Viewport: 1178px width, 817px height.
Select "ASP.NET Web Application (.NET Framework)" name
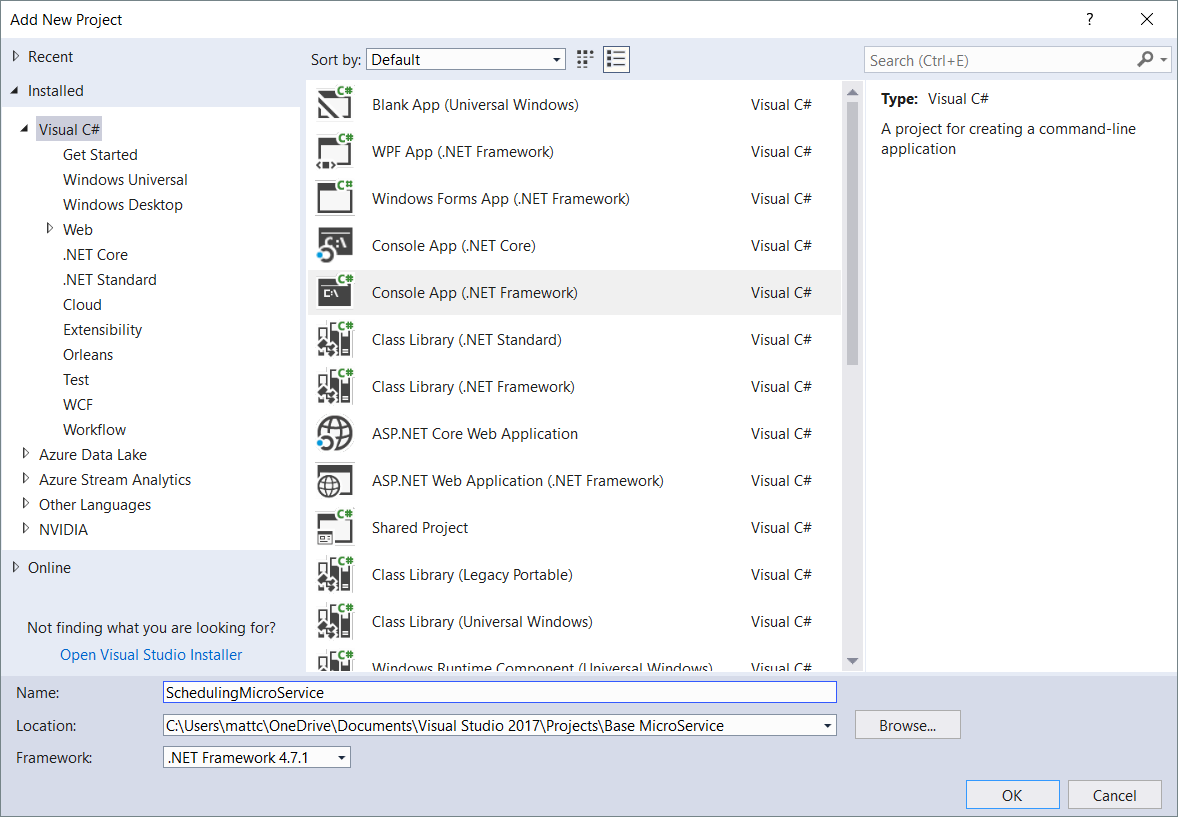click(518, 481)
